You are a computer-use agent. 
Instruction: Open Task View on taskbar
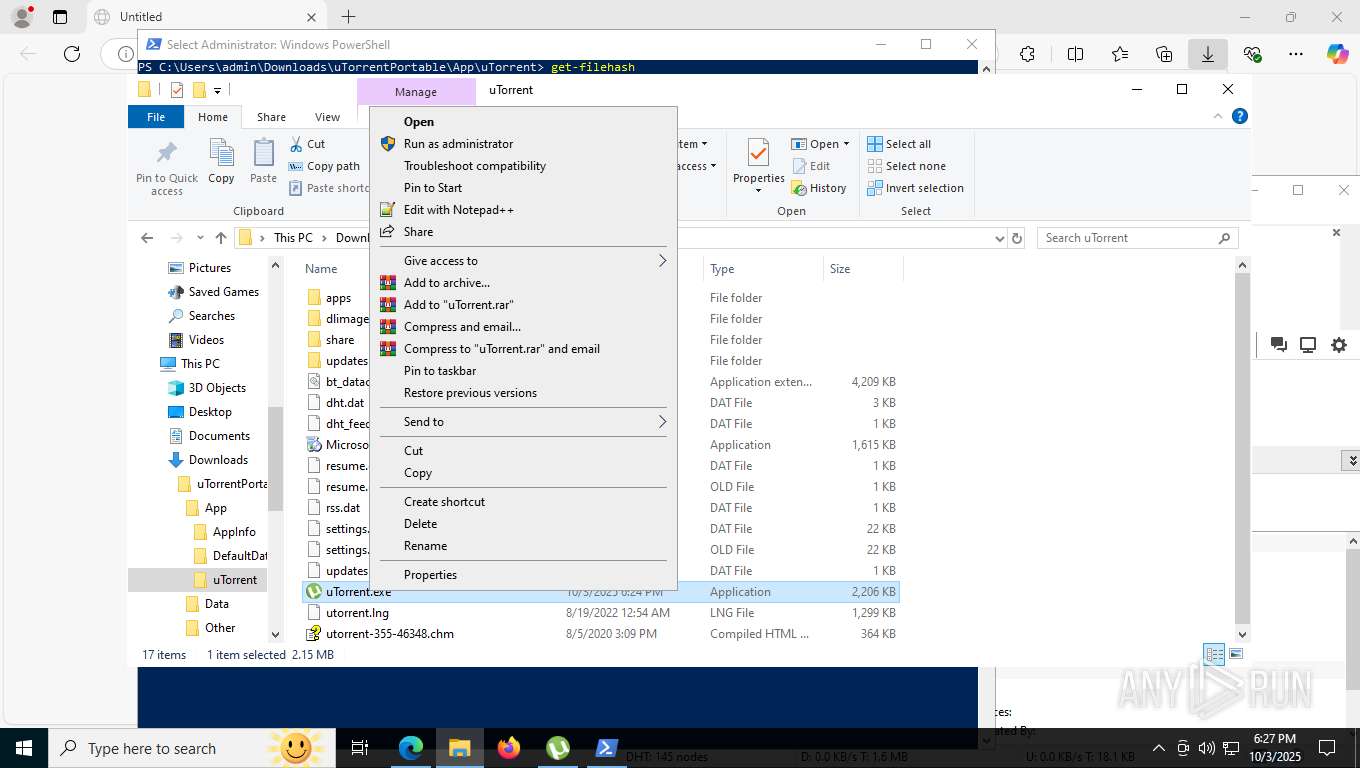click(361, 747)
